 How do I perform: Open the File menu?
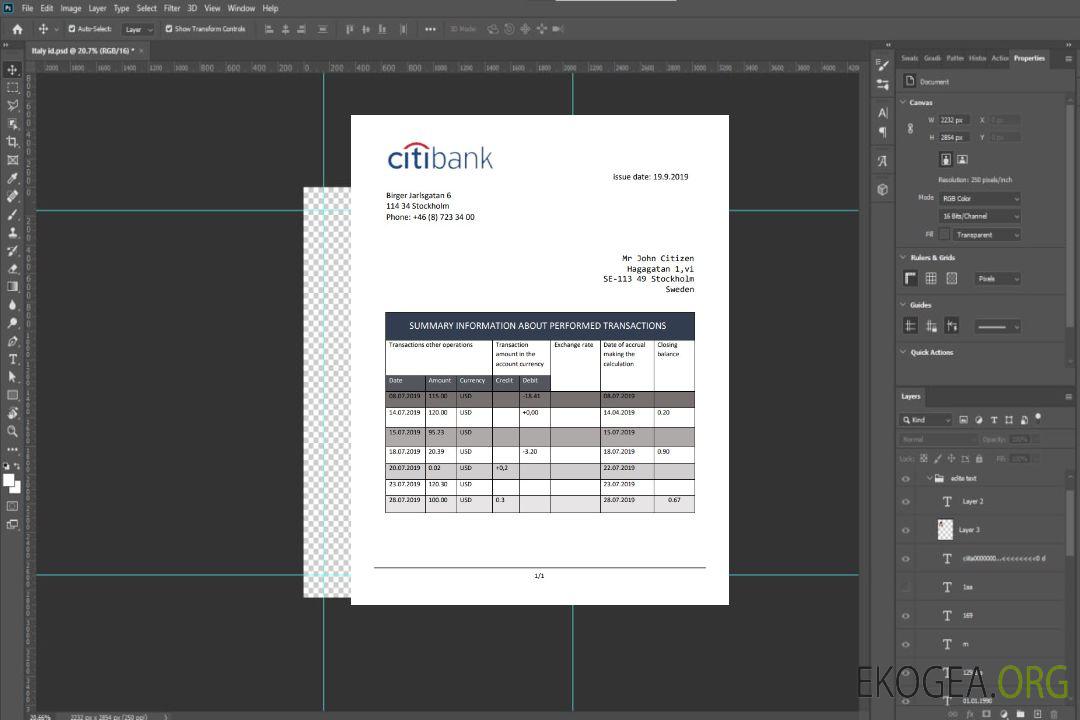(27, 8)
